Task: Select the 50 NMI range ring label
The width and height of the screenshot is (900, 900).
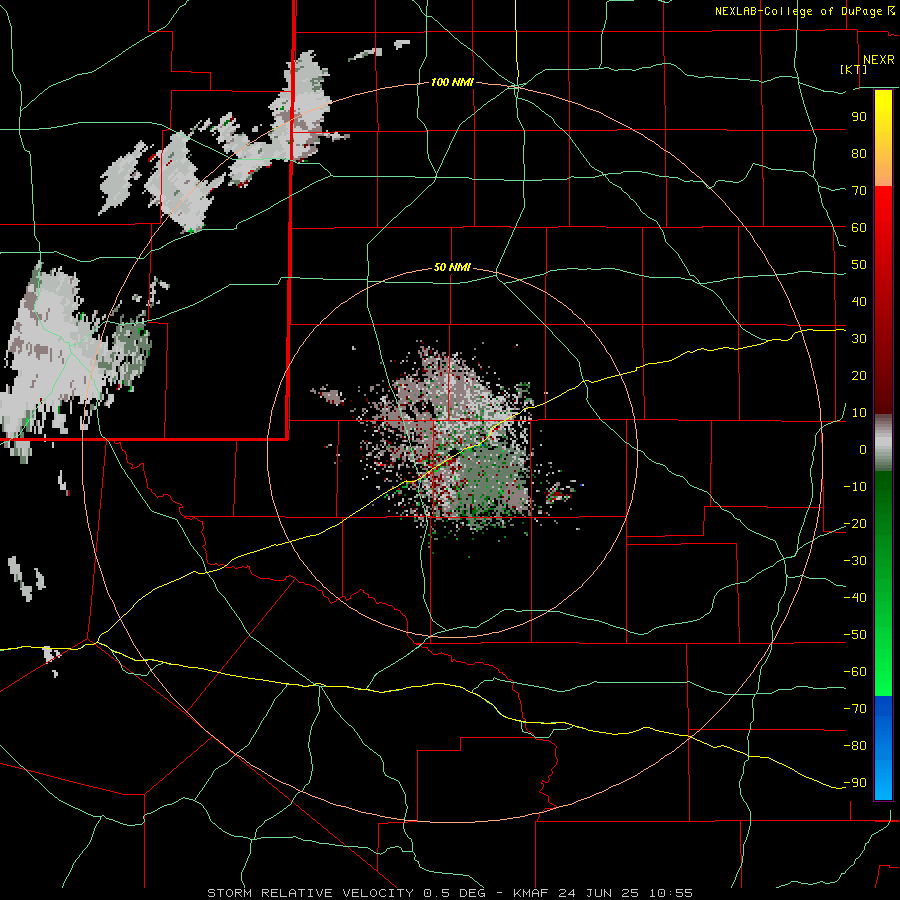Action: [x=452, y=267]
